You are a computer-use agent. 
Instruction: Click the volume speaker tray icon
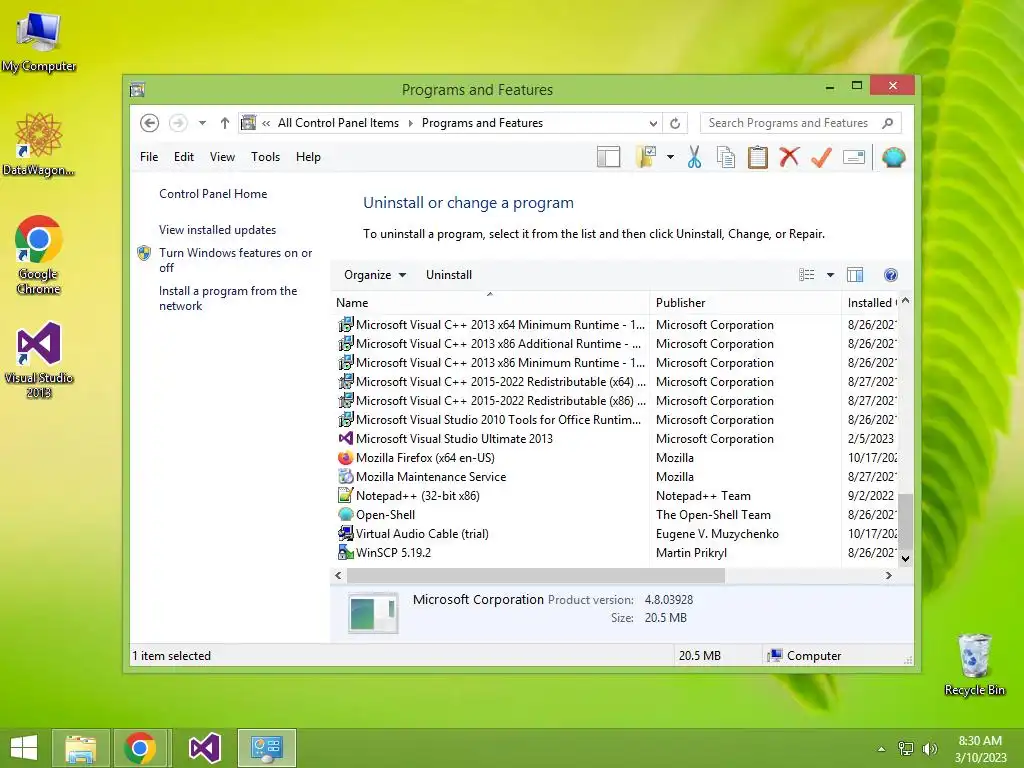929,748
